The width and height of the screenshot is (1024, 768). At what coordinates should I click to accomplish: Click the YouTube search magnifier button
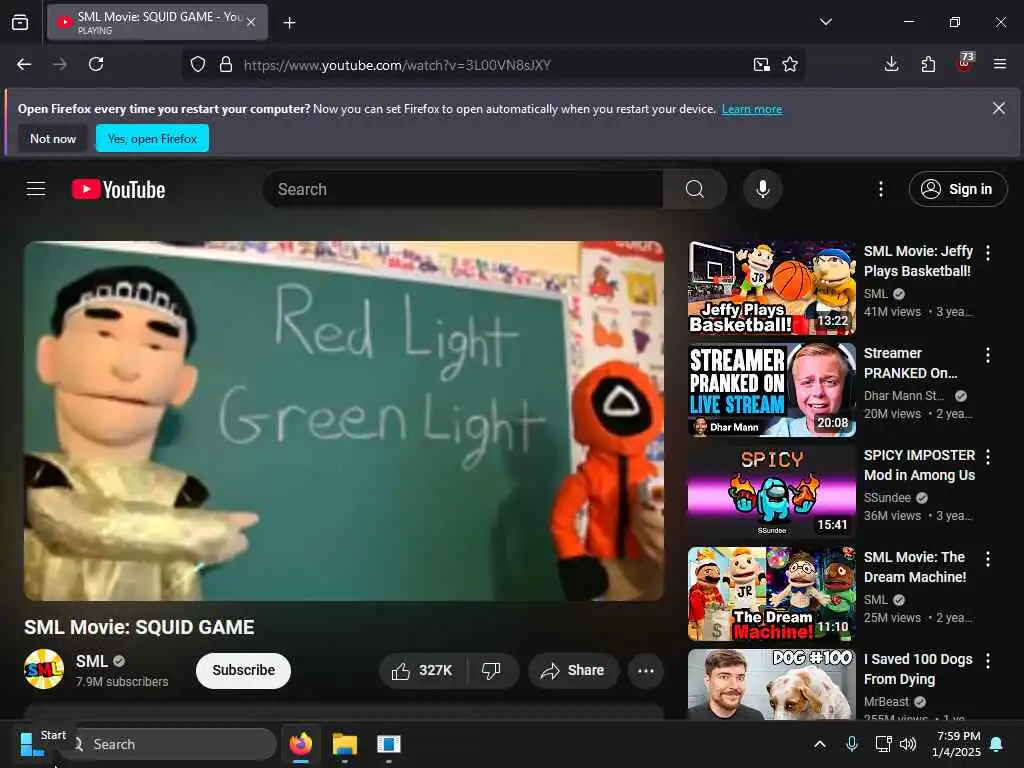(695, 189)
